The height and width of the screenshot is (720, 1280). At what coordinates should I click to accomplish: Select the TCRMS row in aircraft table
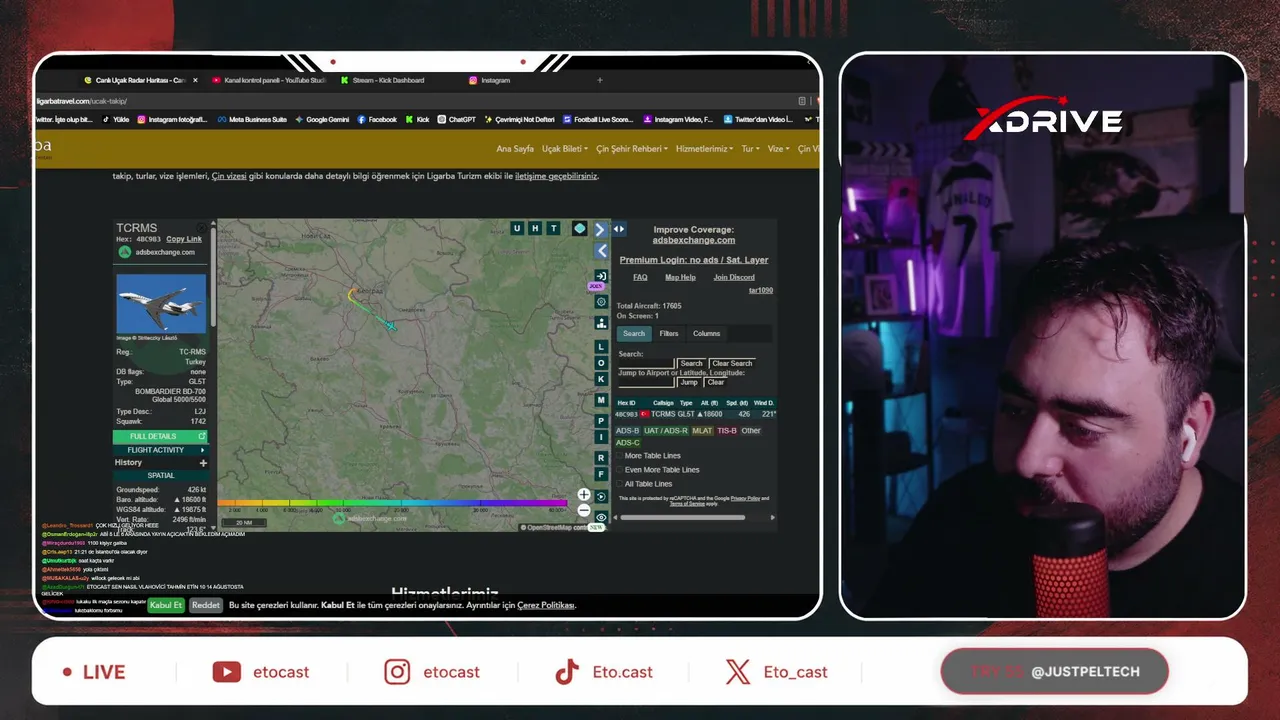tap(695, 414)
